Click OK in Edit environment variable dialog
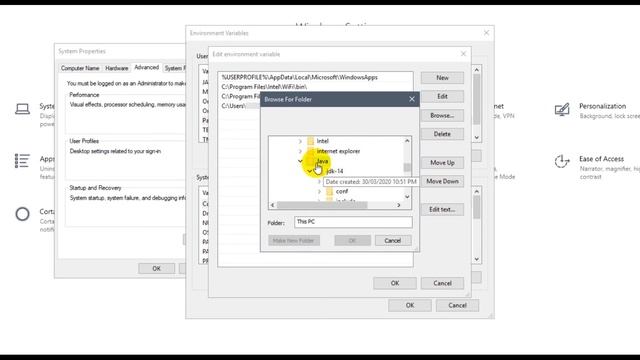This screenshot has height=360, width=640. point(395,283)
